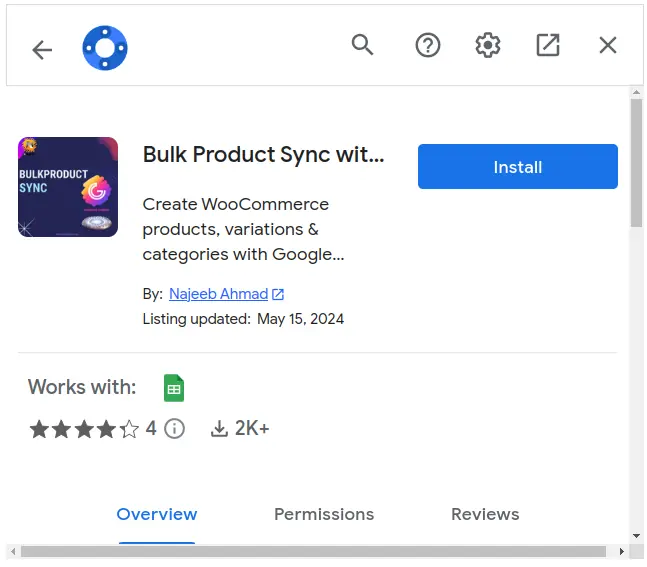This screenshot has width=647, height=567.
Task: Switch to the Permissions tab
Action: click(324, 515)
